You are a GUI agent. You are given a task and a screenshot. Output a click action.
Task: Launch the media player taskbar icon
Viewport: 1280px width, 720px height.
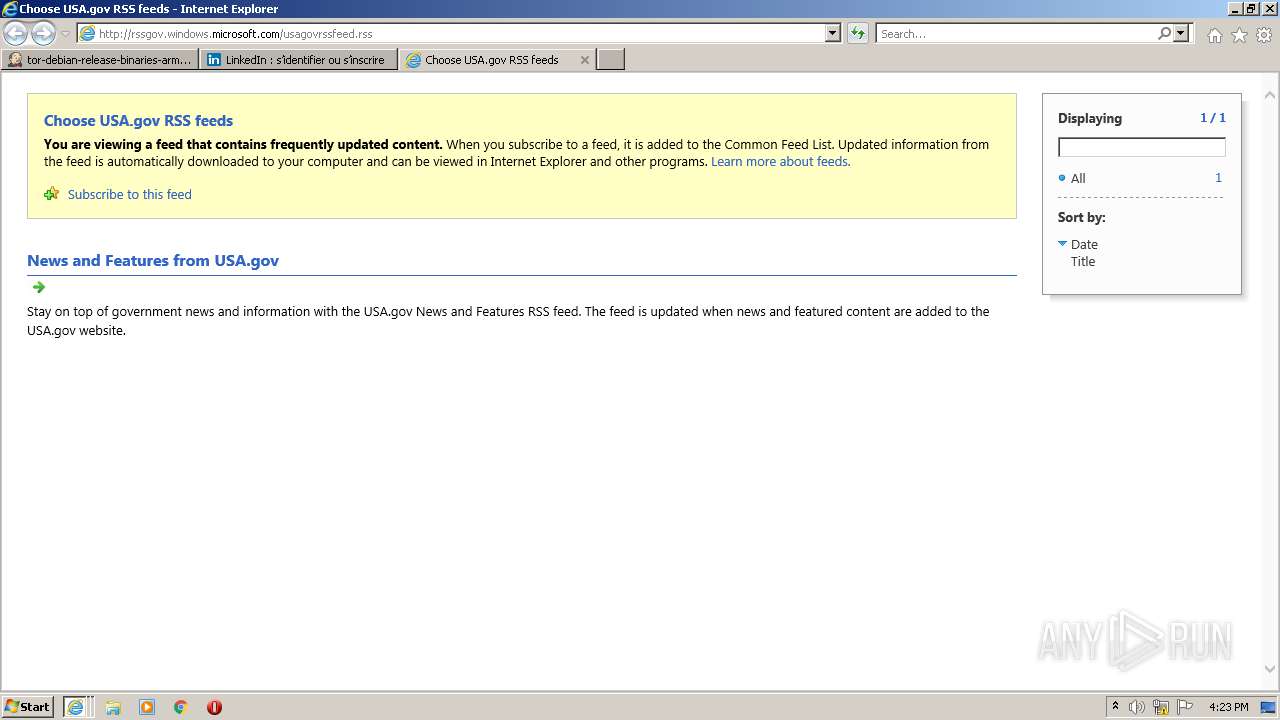pyautogui.click(x=147, y=707)
